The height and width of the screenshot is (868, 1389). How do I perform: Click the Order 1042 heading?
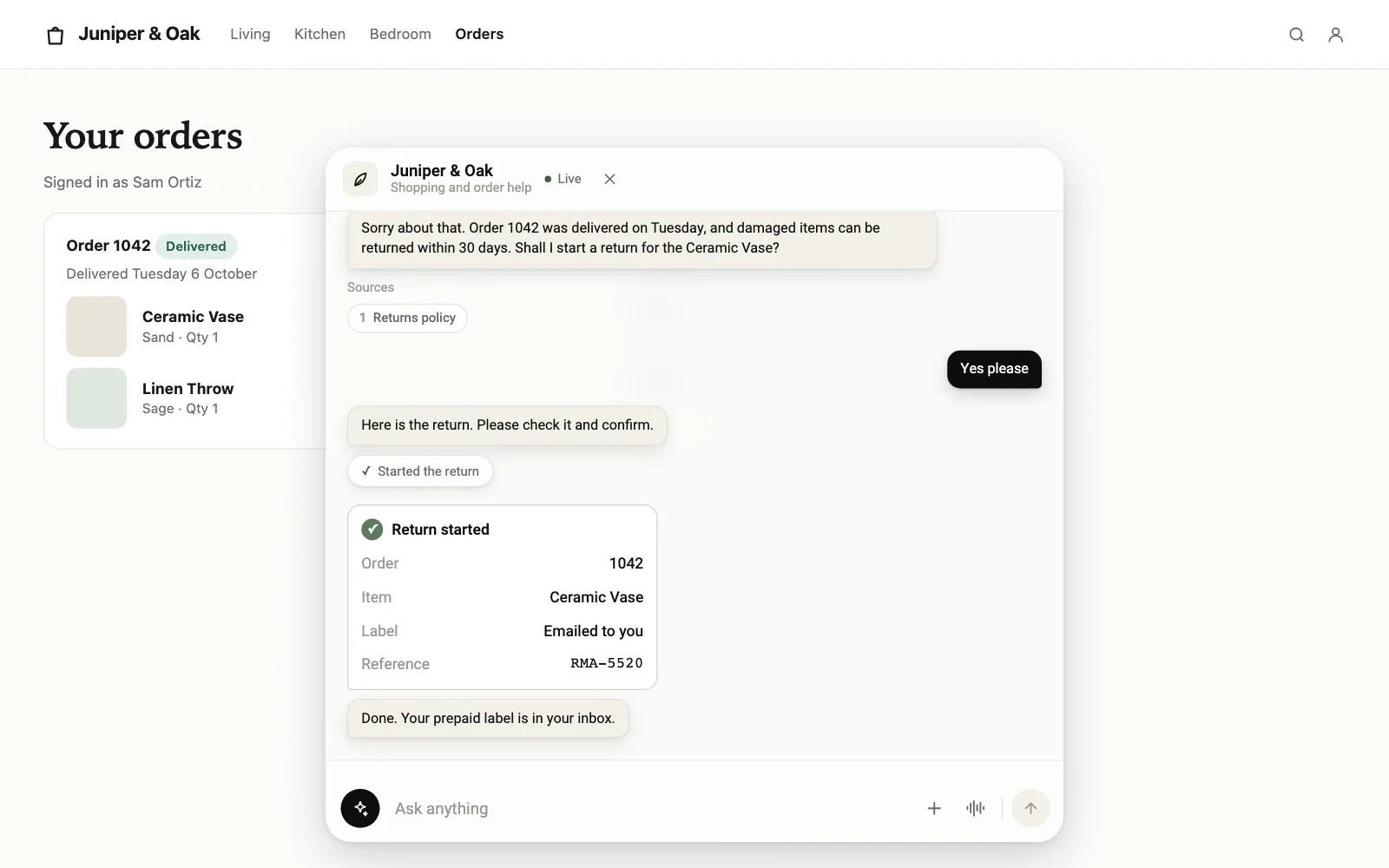[109, 246]
